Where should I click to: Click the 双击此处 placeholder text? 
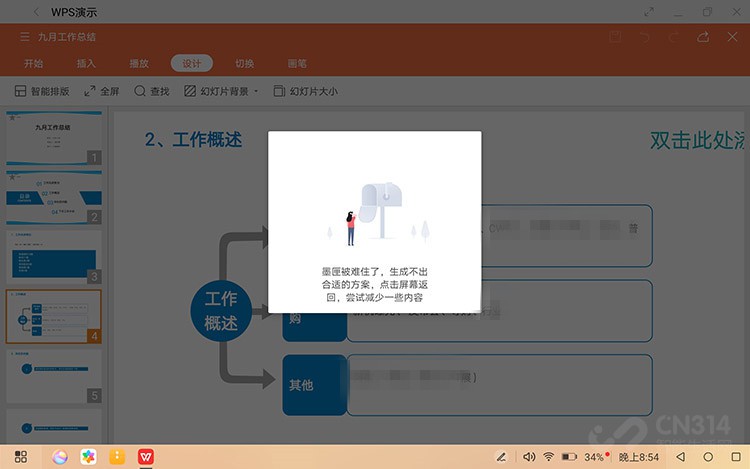[697, 141]
